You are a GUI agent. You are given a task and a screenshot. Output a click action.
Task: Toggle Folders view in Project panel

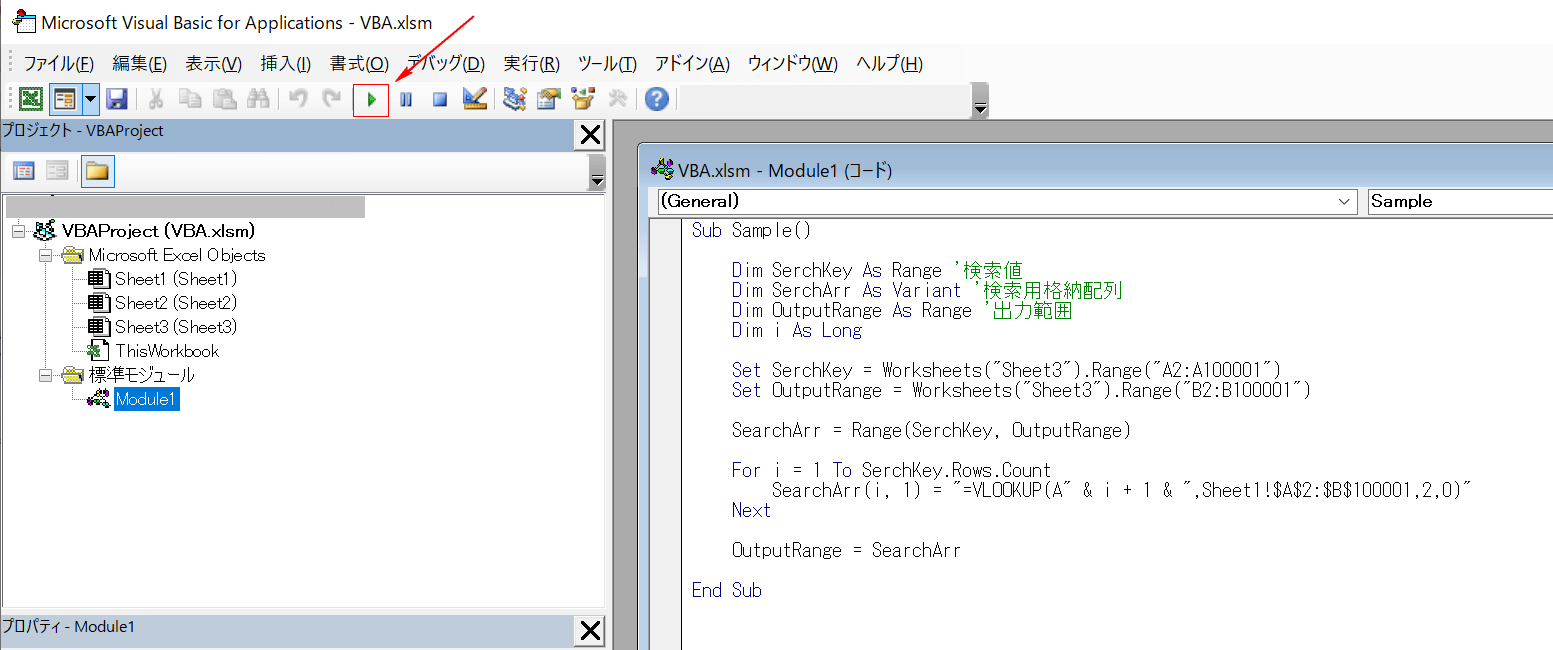point(97,171)
